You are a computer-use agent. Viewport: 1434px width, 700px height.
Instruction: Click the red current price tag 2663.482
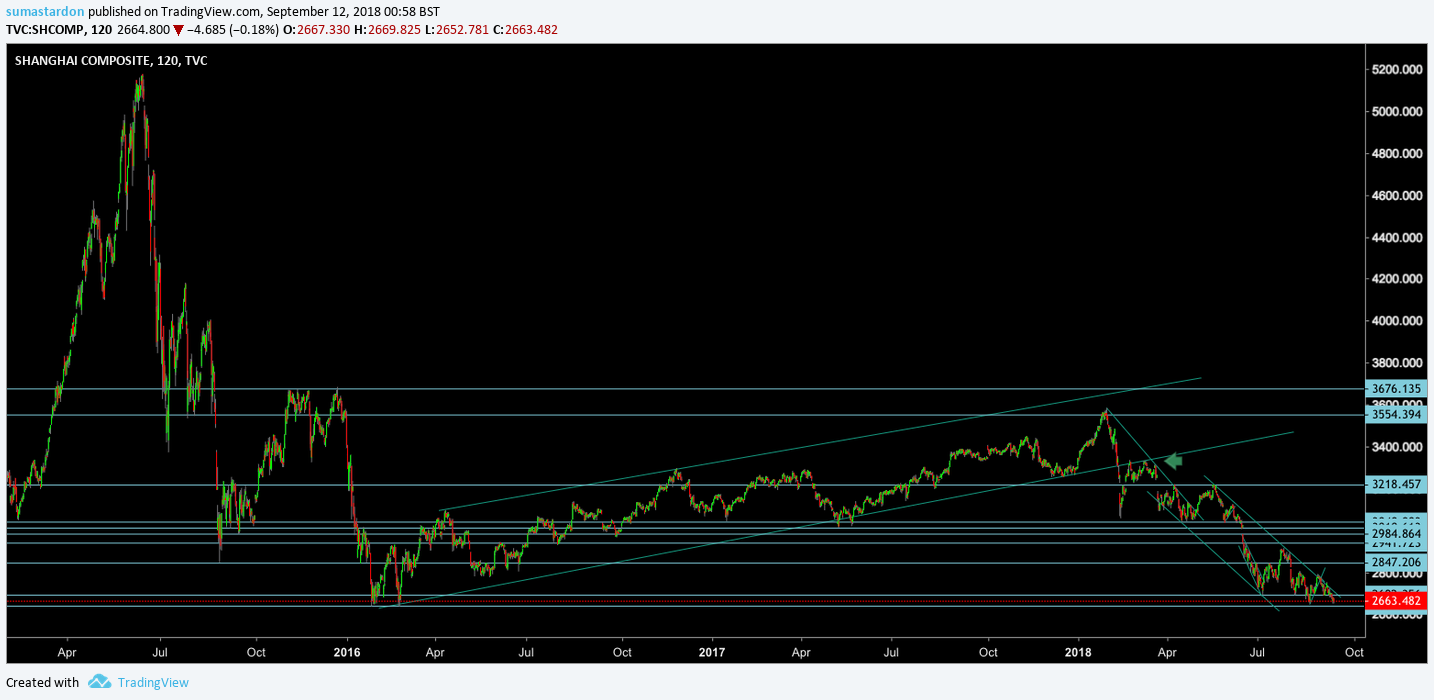pyautogui.click(x=1396, y=600)
